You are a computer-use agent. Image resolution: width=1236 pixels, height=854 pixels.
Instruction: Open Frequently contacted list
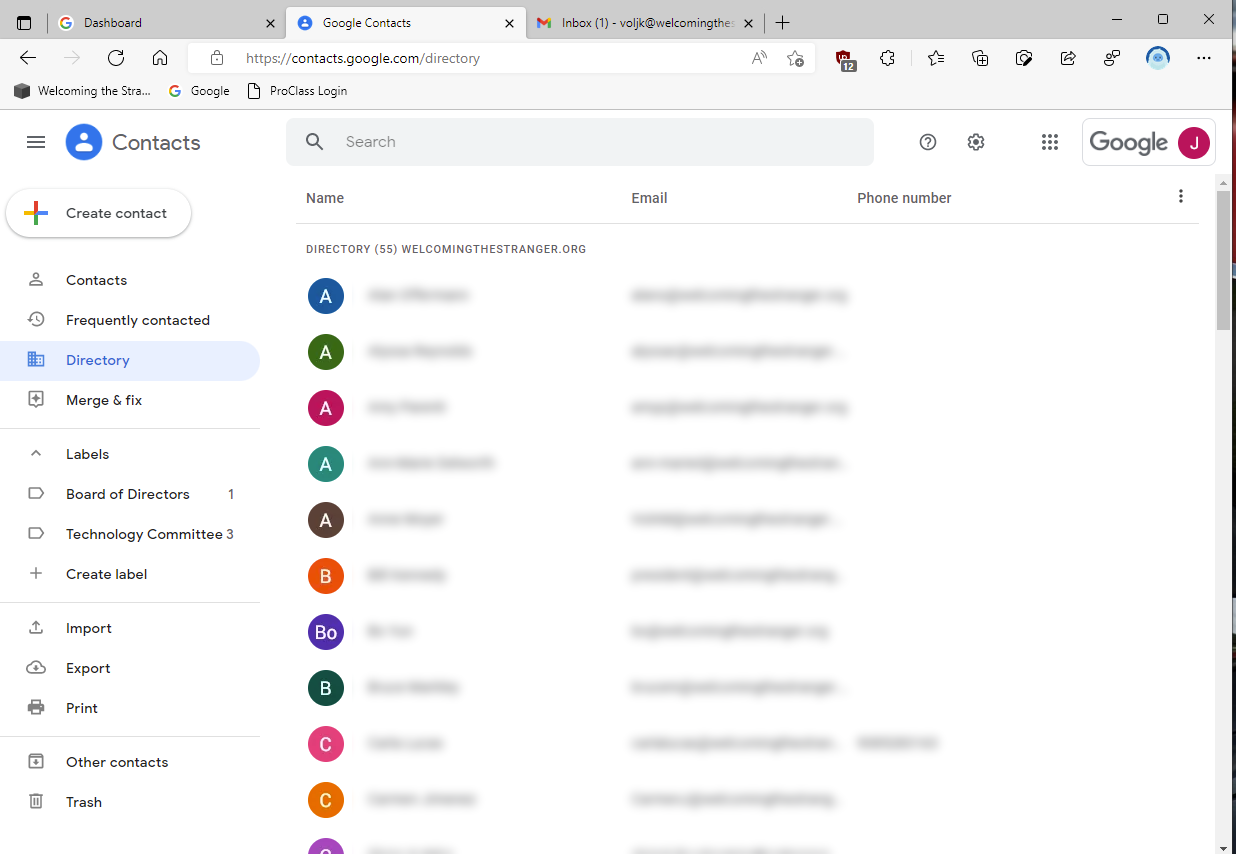pos(138,320)
